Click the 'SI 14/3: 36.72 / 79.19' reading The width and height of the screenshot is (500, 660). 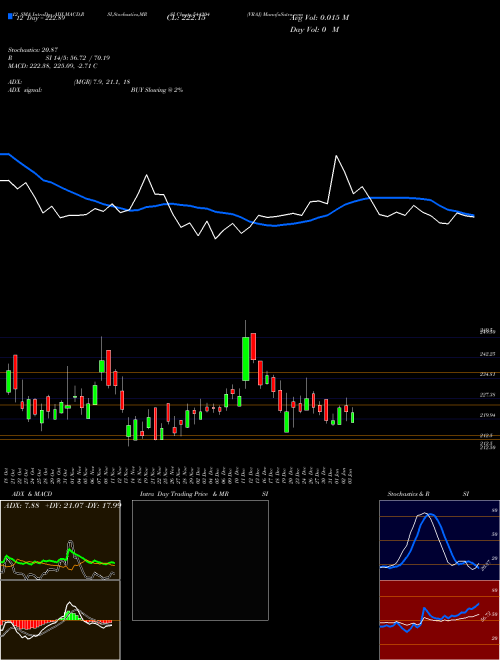click(77, 58)
